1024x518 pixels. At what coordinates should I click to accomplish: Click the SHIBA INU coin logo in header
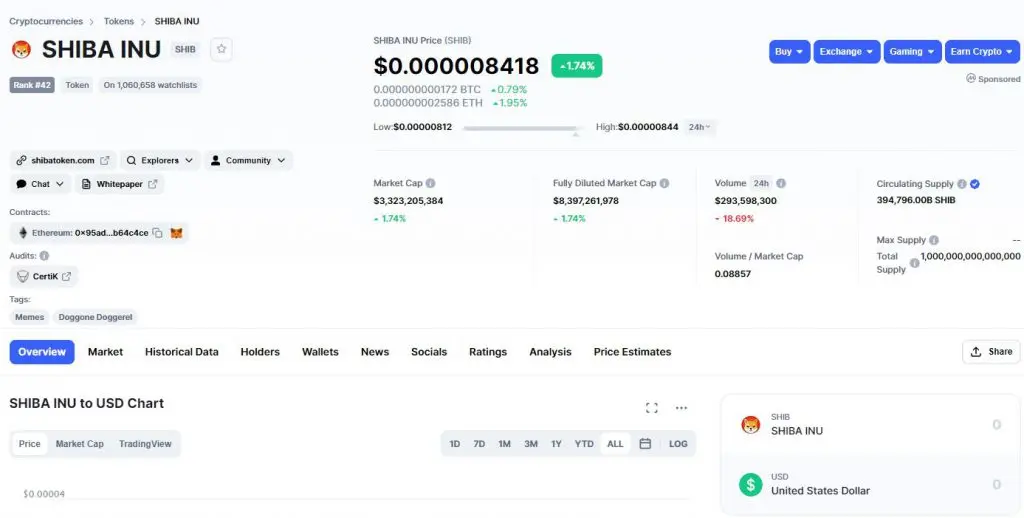pos(22,50)
